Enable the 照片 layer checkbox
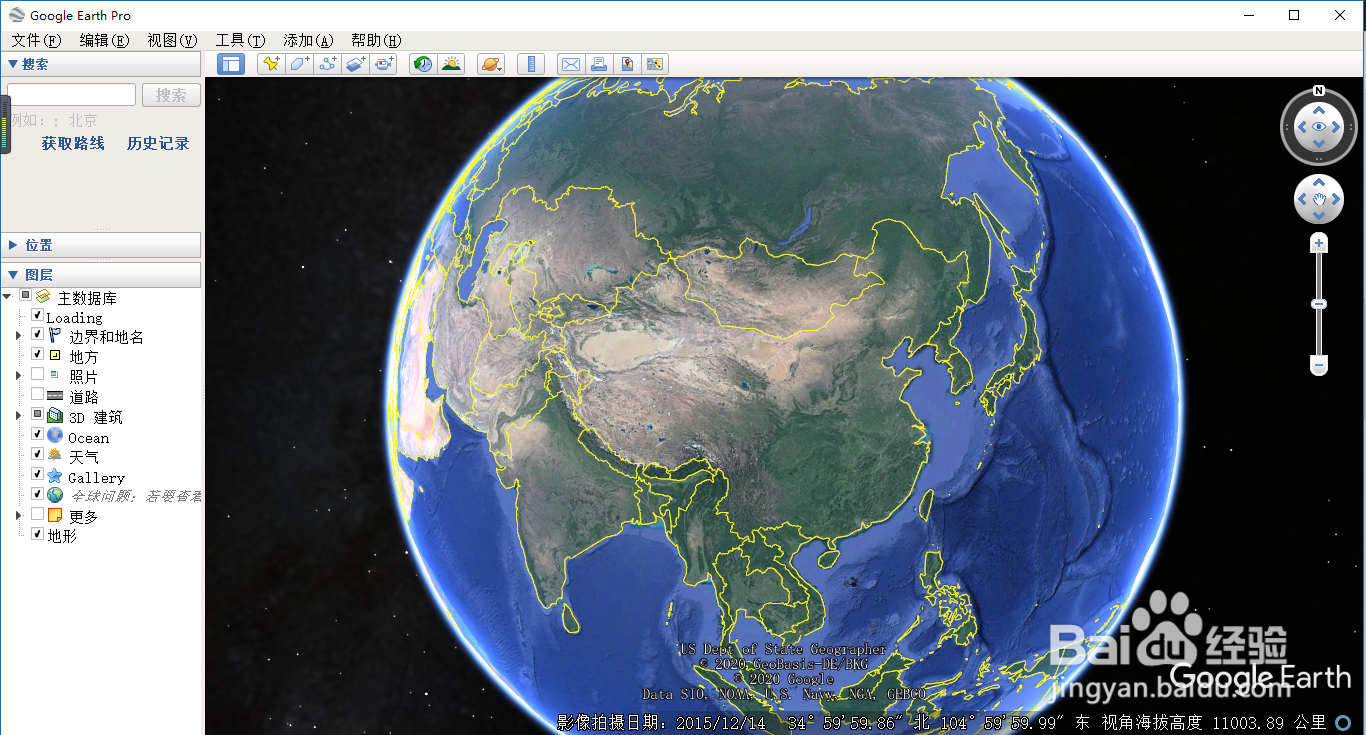The image size is (1366, 735). [37, 374]
